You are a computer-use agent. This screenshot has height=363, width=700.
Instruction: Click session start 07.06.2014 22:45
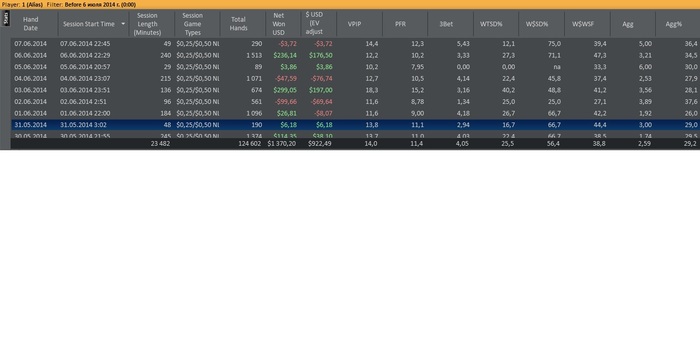click(x=85, y=44)
